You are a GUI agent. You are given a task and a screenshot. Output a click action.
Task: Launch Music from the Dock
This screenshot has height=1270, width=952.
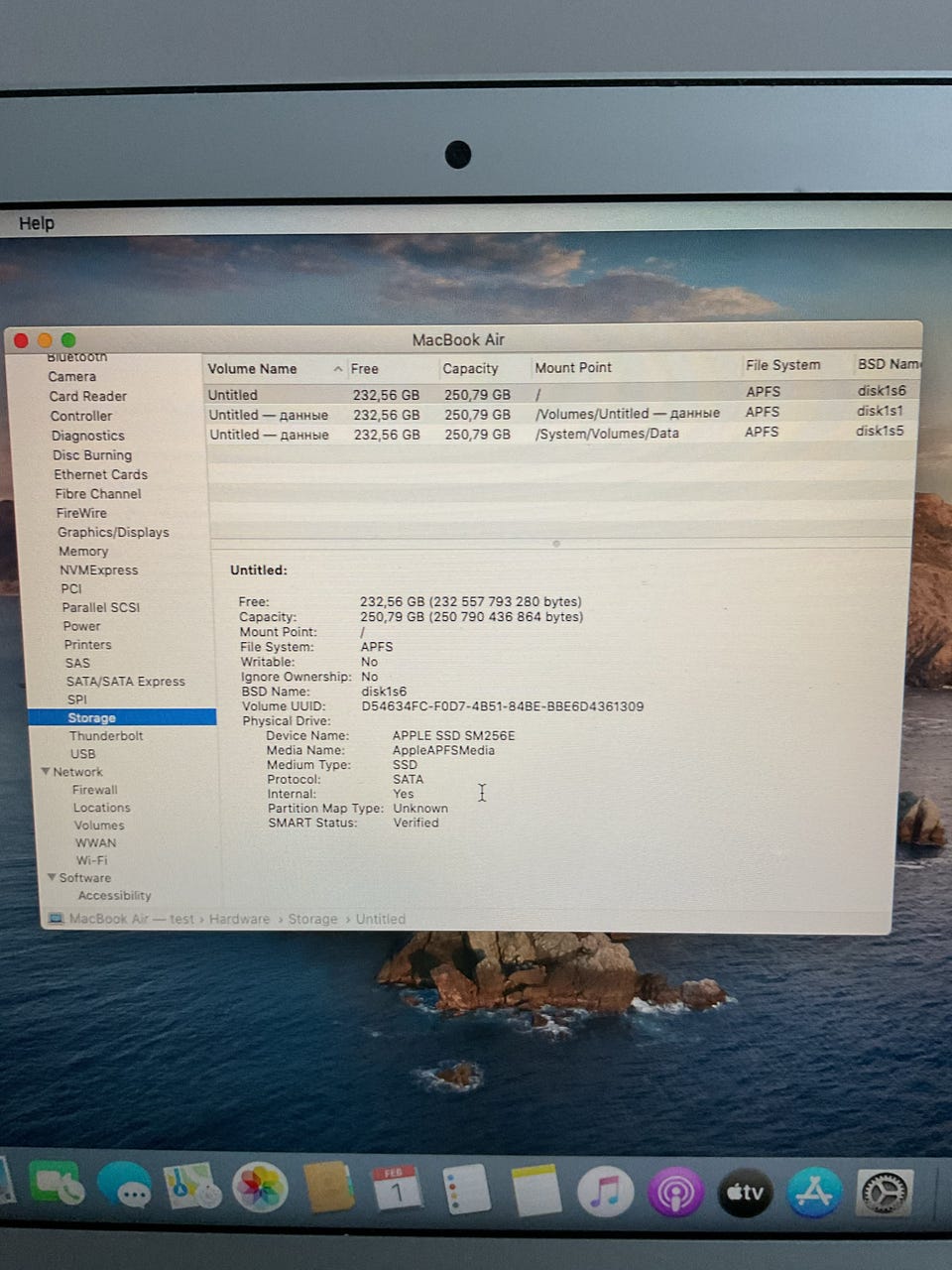tap(606, 1192)
